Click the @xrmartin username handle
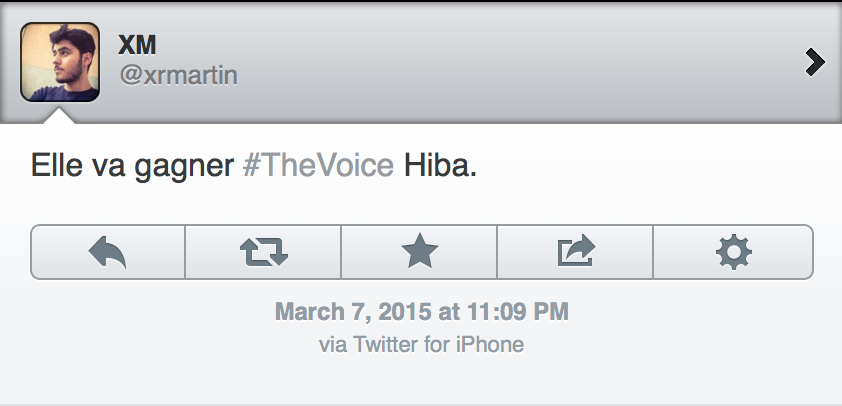This screenshot has width=842, height=406. [178, 77]
